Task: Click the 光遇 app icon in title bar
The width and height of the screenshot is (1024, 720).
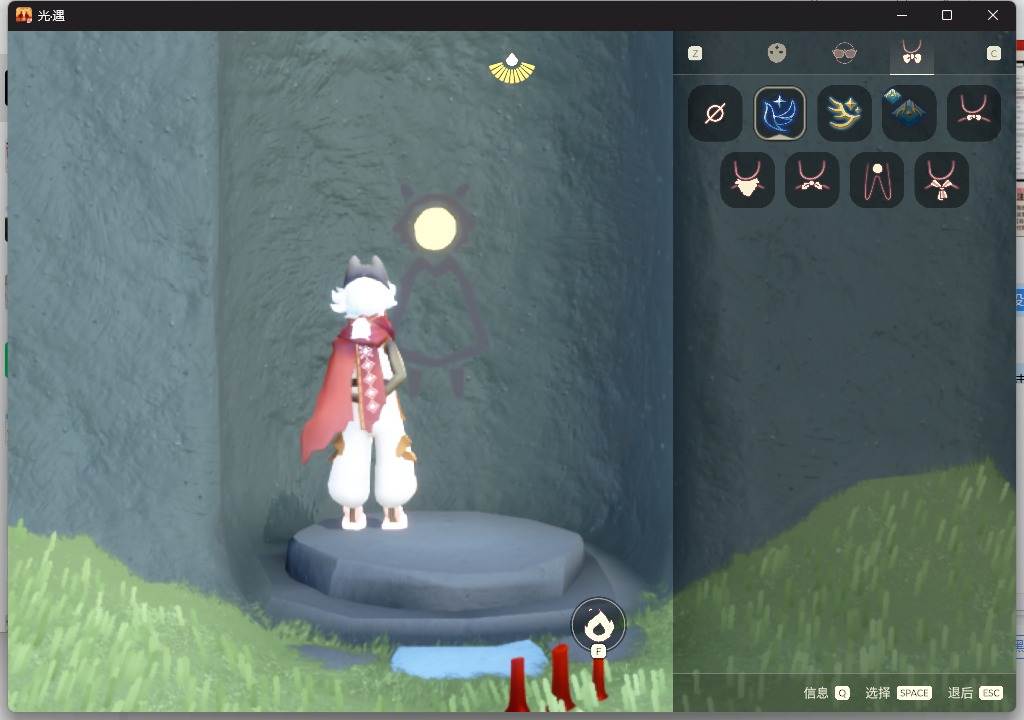Action: pos(24,15)
